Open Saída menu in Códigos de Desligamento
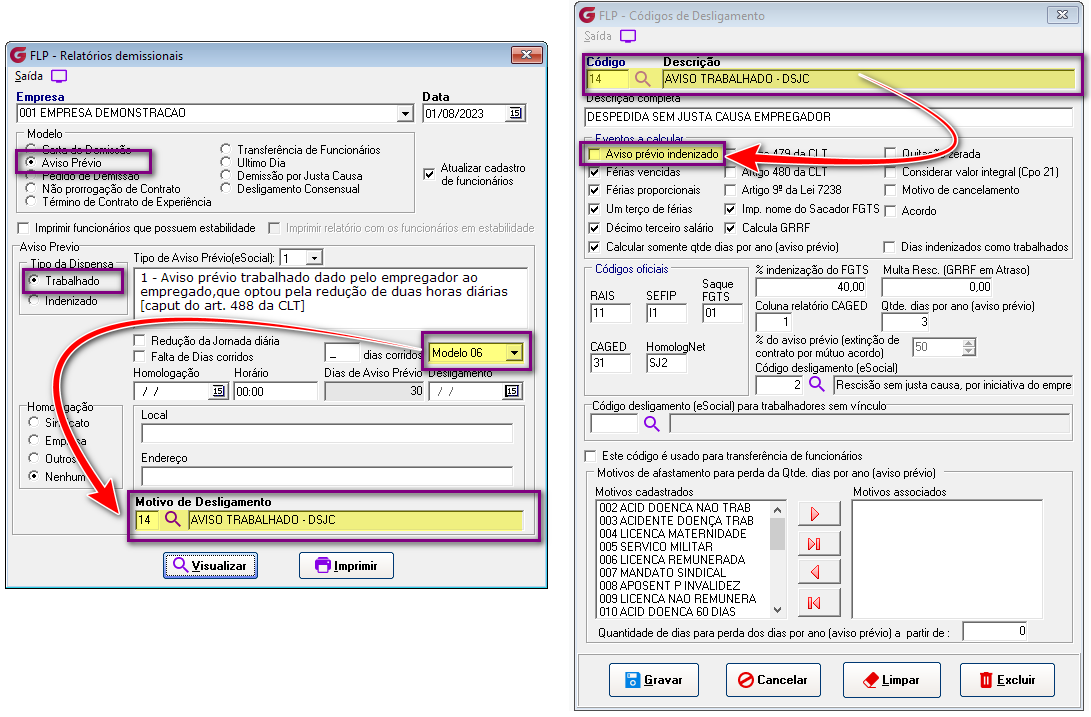This screenshot has width=1091, height=717. click(x=598, y=36)
